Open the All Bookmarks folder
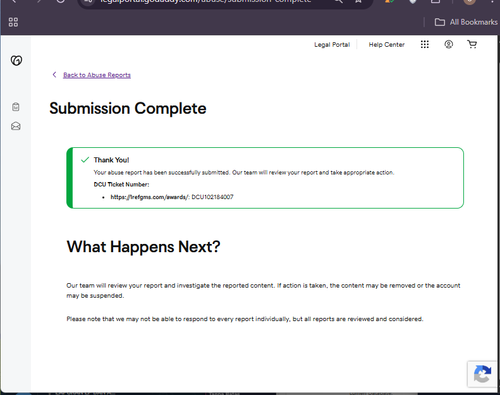This screenshot has width=500, height=395. pyautogui.click(x=466, y=22)
